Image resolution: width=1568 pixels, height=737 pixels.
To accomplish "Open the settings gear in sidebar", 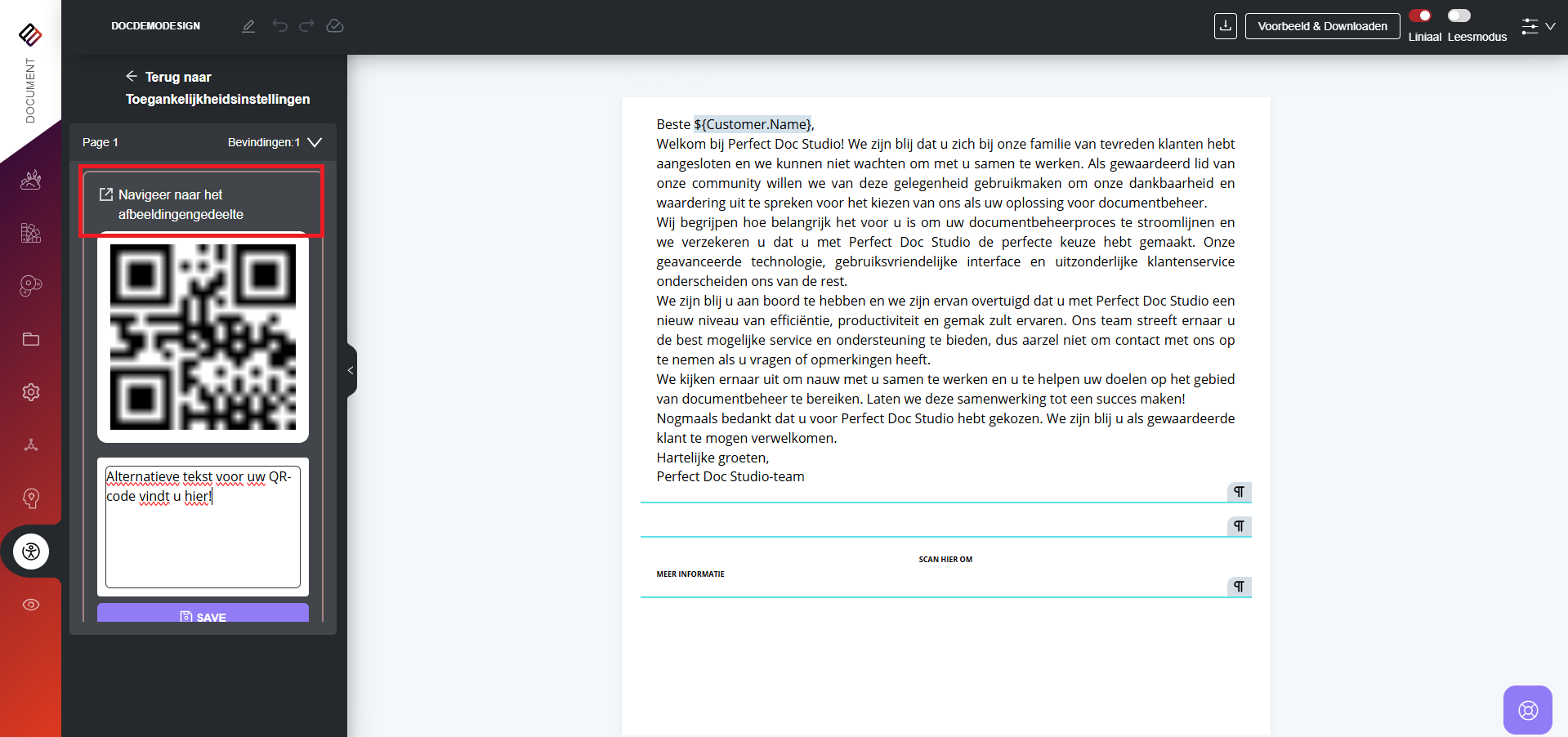I will pos(31,392).
